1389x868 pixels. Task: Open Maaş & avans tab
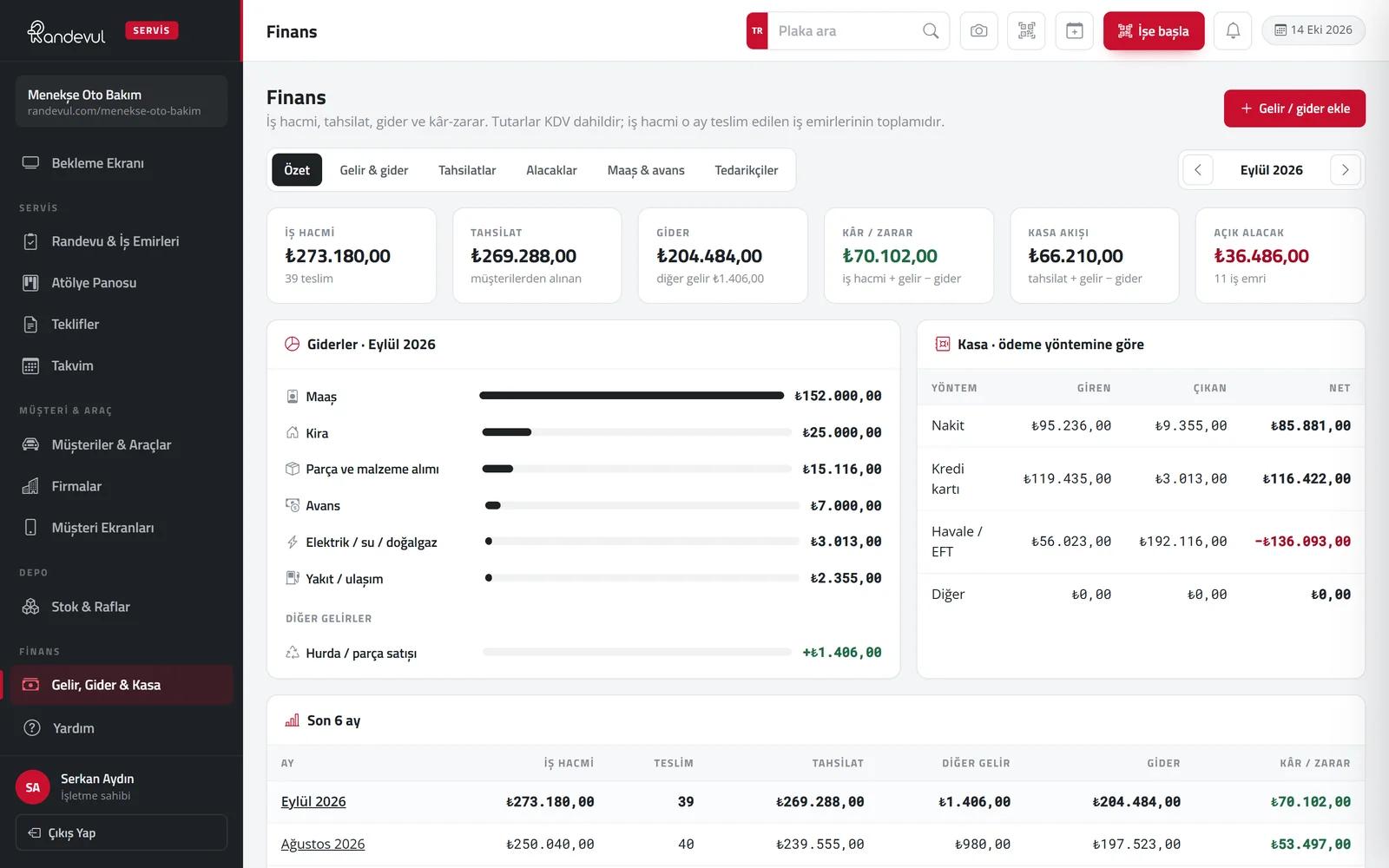click(646, 170)
